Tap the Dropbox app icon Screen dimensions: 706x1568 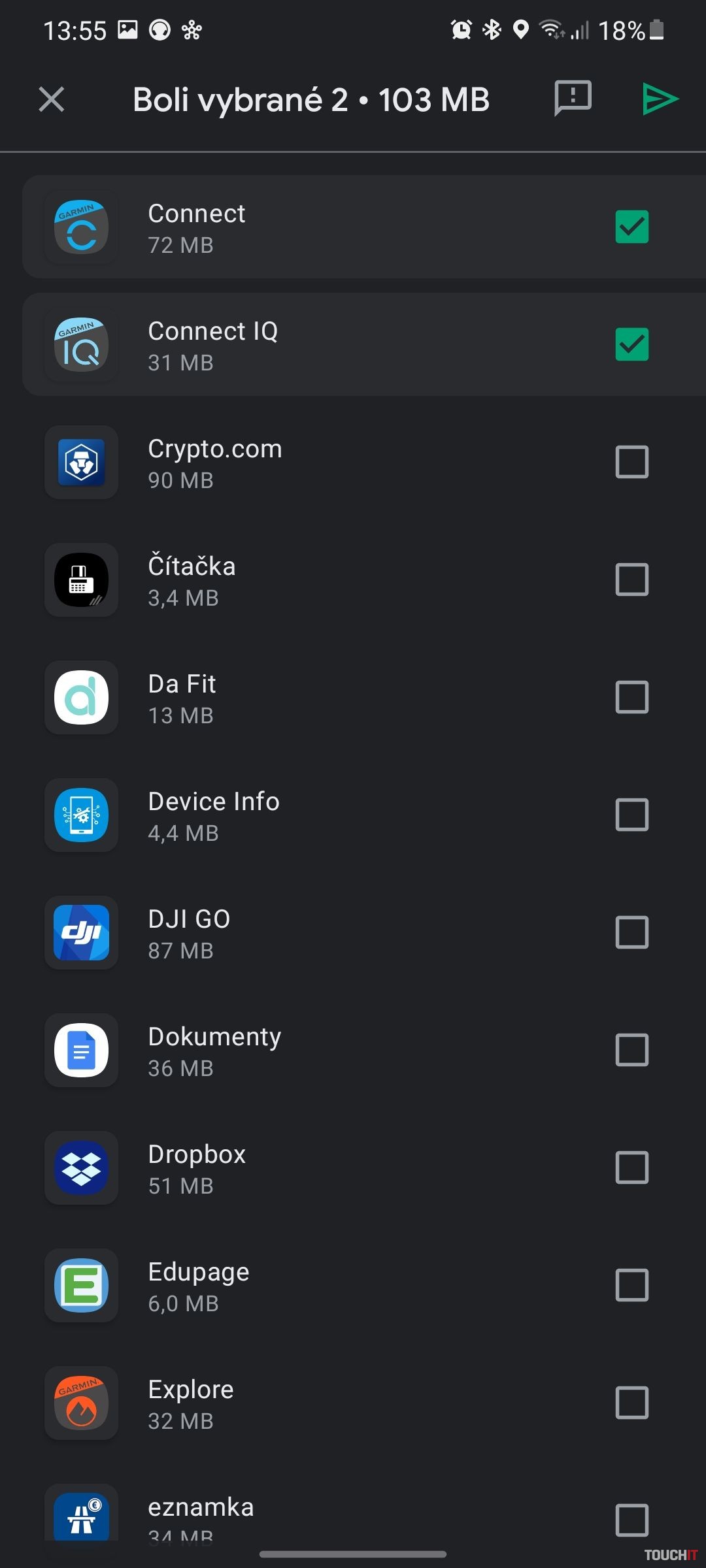point(81,1168)
